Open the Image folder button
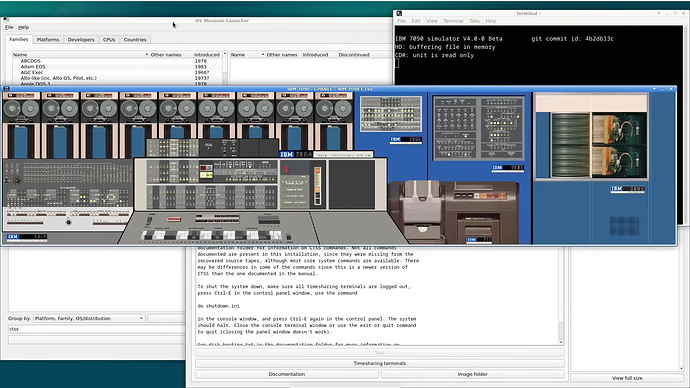Image resolution: width=690 pixels, height=388 pixels. tap(472, 374)
